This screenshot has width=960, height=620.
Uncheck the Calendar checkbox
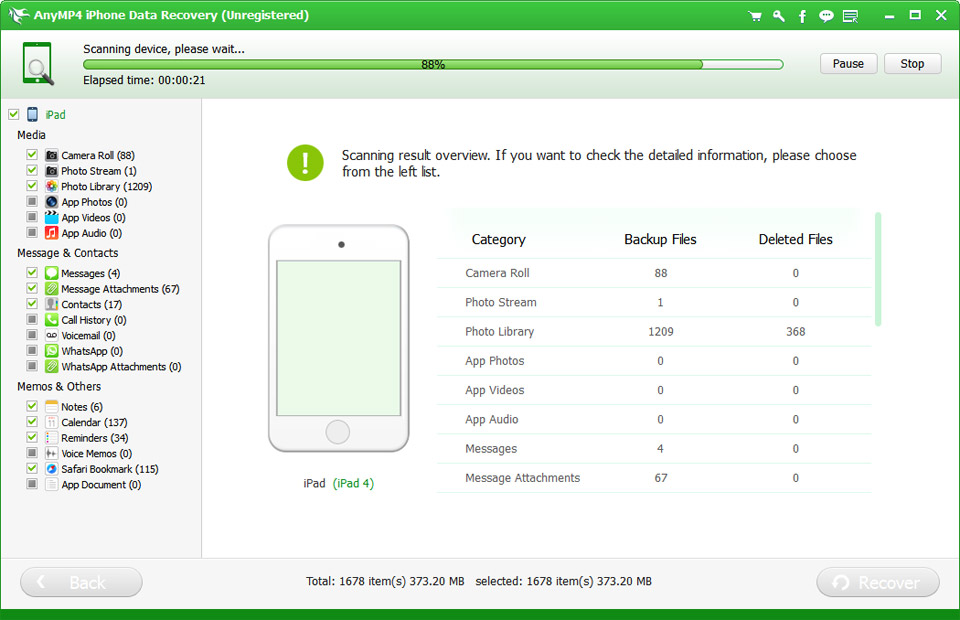coord(32,423)
